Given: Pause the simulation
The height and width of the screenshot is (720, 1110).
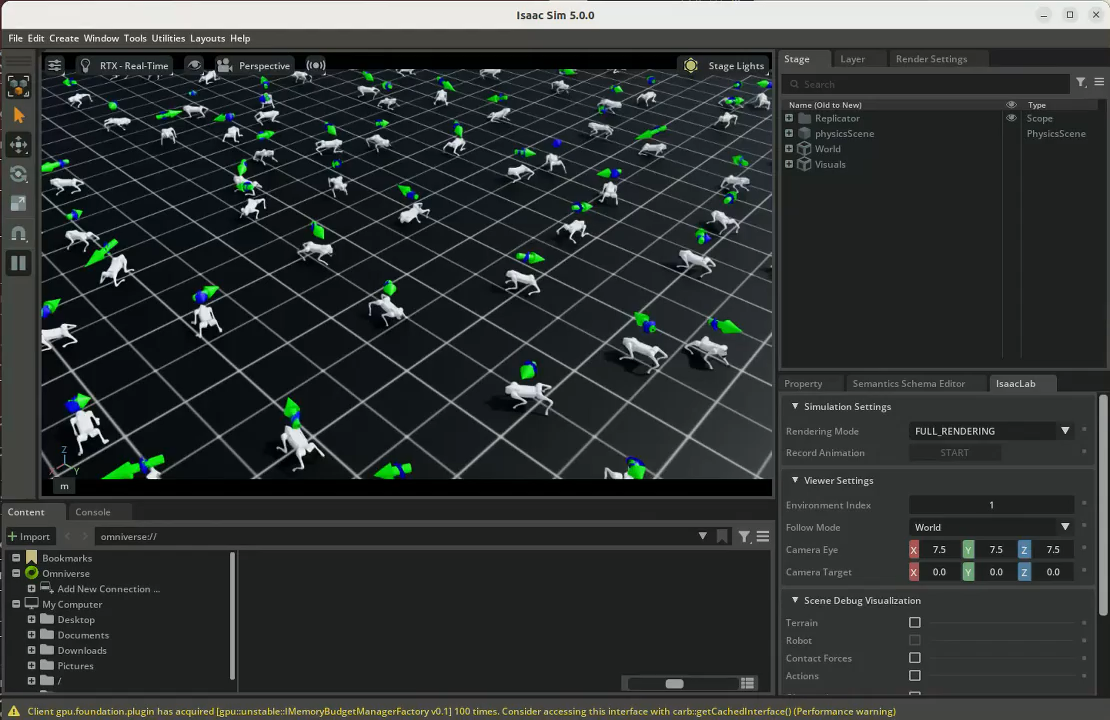Looking at the screenshot, I should (x=18, y=263).
